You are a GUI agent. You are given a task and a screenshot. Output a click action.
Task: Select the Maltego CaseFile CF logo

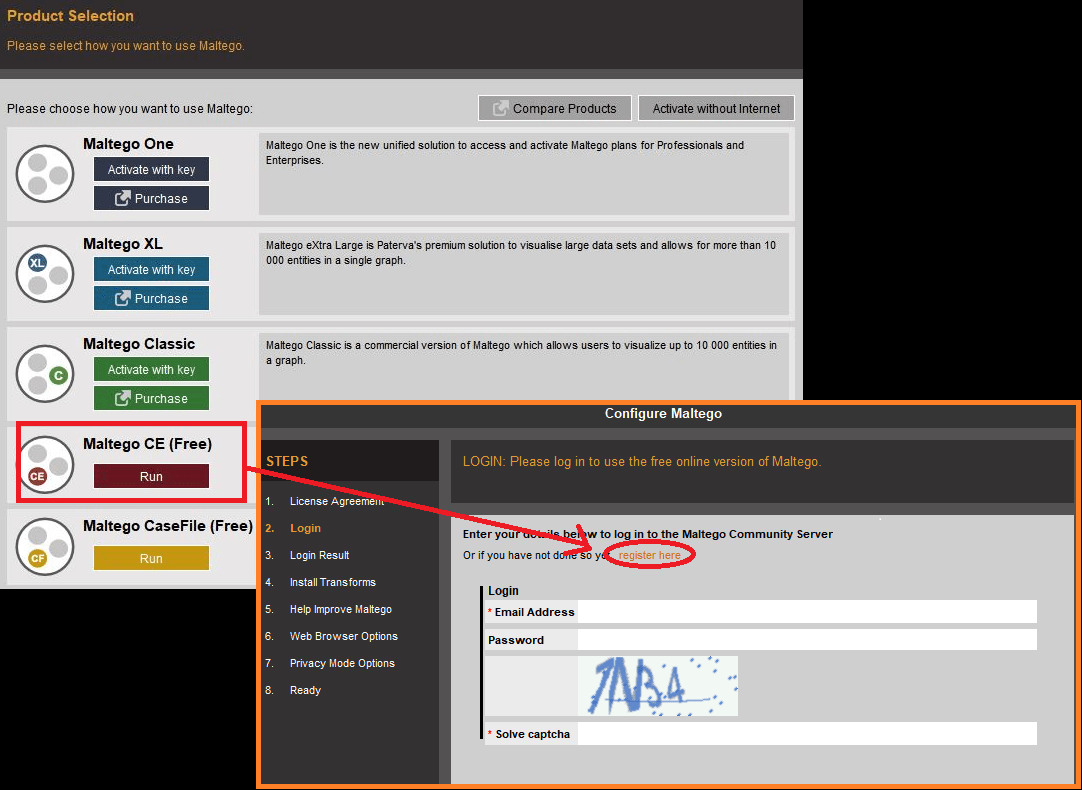[x=45, y=546]
